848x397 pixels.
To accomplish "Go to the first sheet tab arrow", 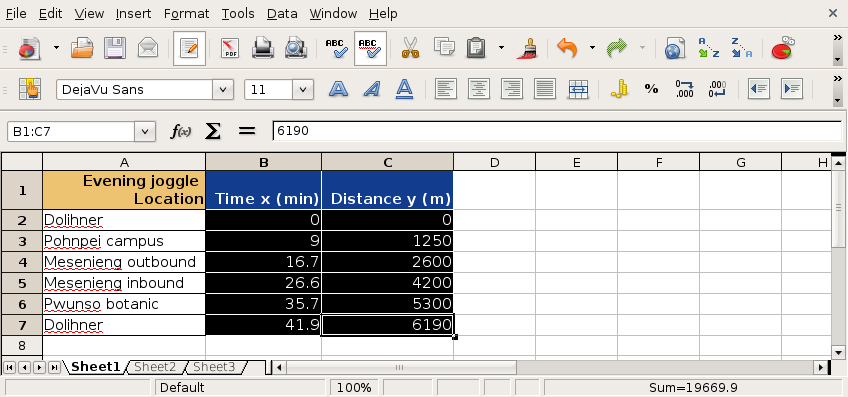I will point(9,368).
